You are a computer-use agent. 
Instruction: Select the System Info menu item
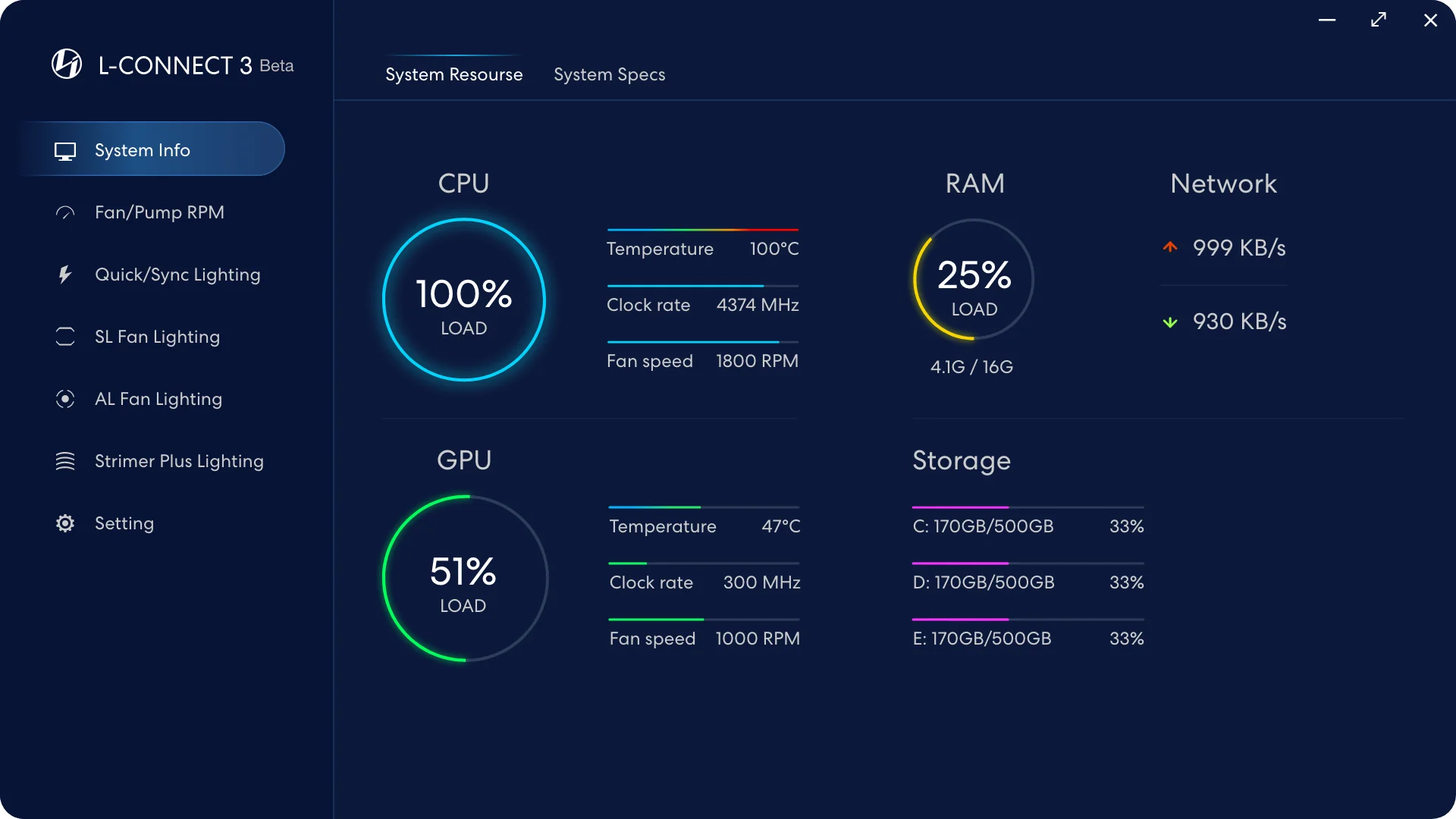pos(152,149)
